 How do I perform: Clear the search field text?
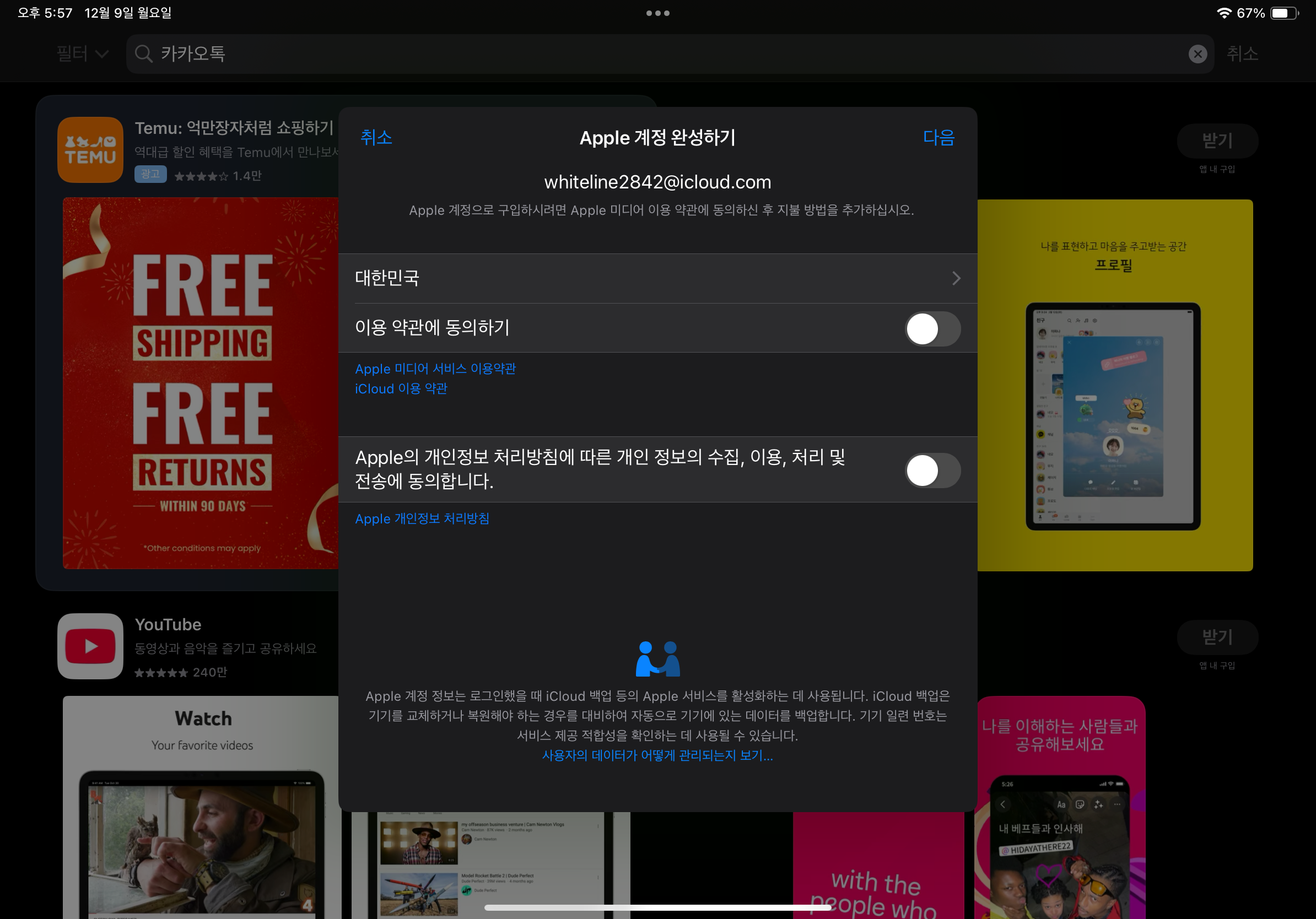[x=1198, y=54]
